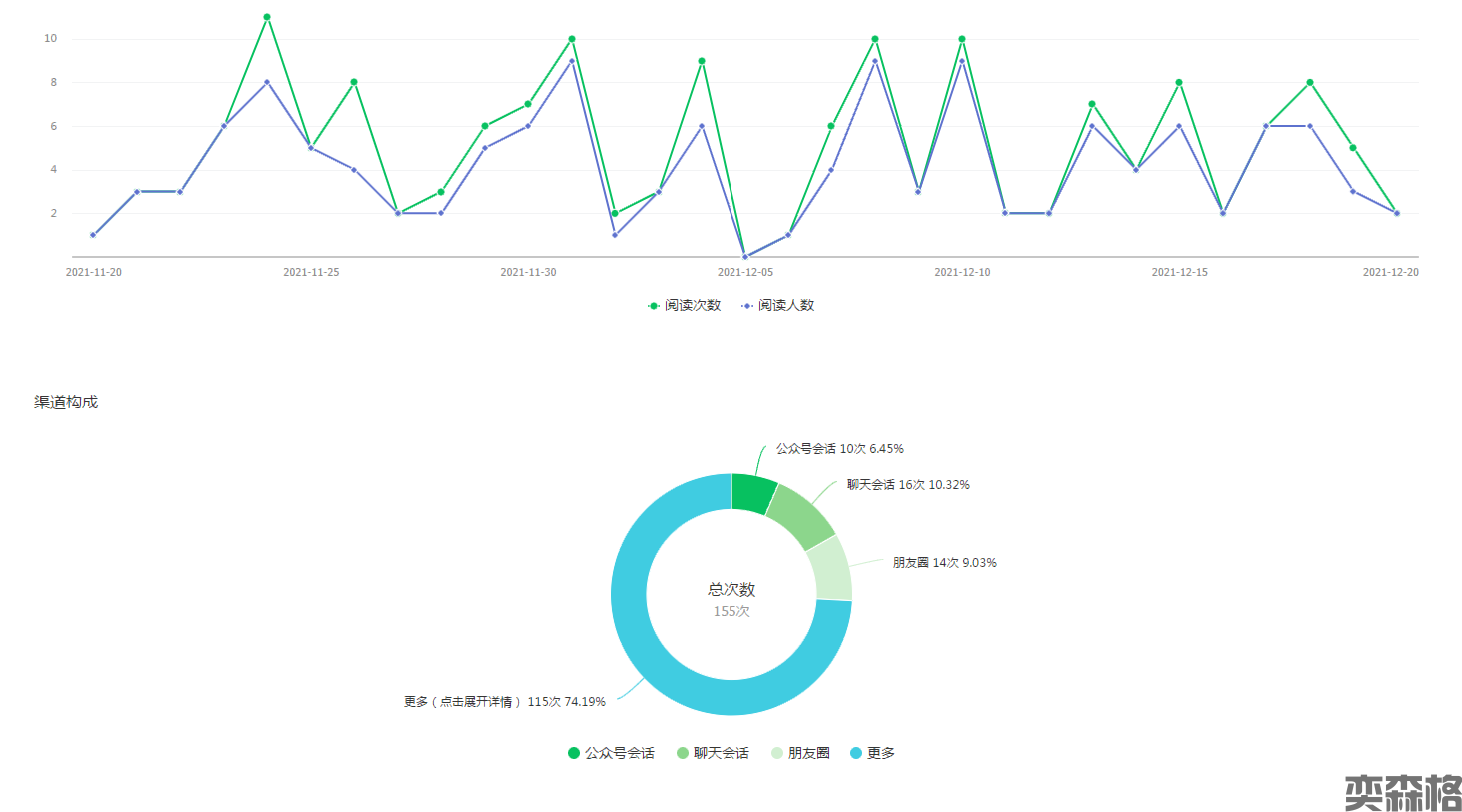The width and height of the screenshot is (1462, 812).
Task: Hide 公众号会话 via the donut chart legend
Action: tap(611, 753)
